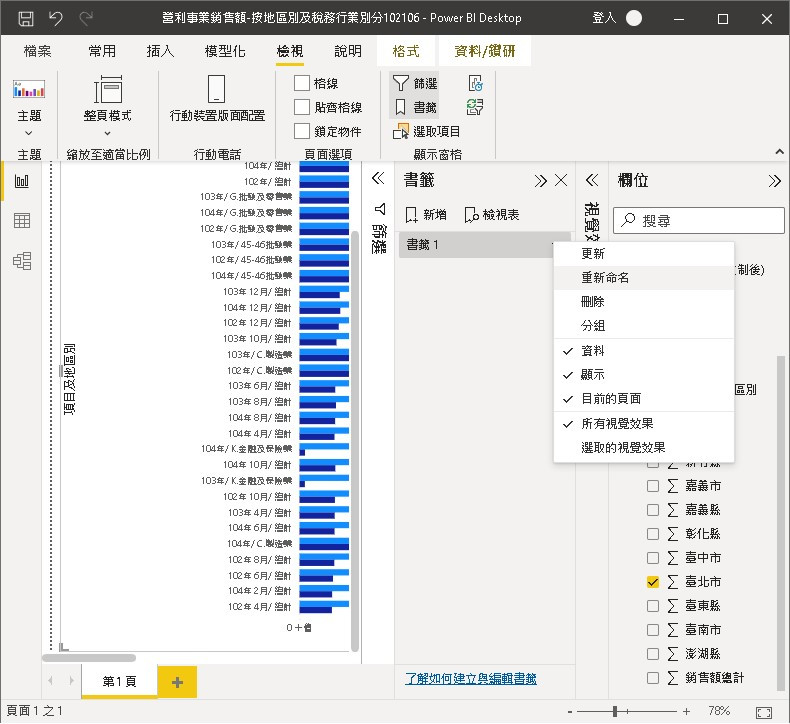
Task: Open the 選取項目 selection pane
Action: point(426,131)
